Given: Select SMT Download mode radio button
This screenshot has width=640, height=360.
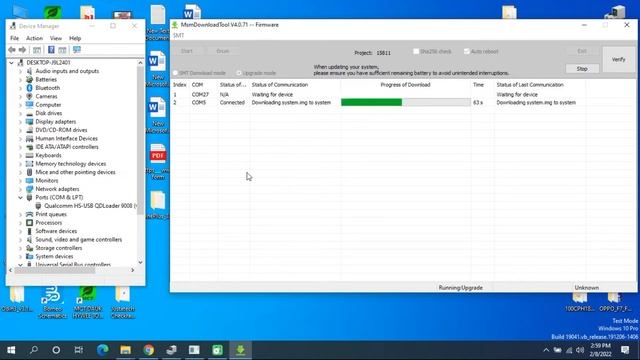Looking at the screenshot, I should 176,73.
